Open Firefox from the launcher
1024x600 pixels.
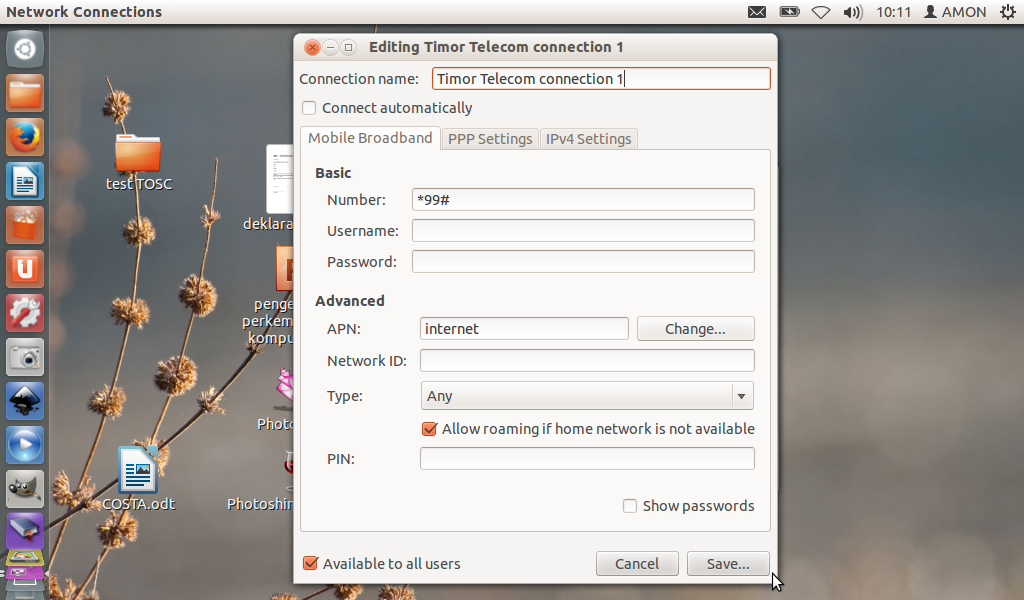click(24, 137)
